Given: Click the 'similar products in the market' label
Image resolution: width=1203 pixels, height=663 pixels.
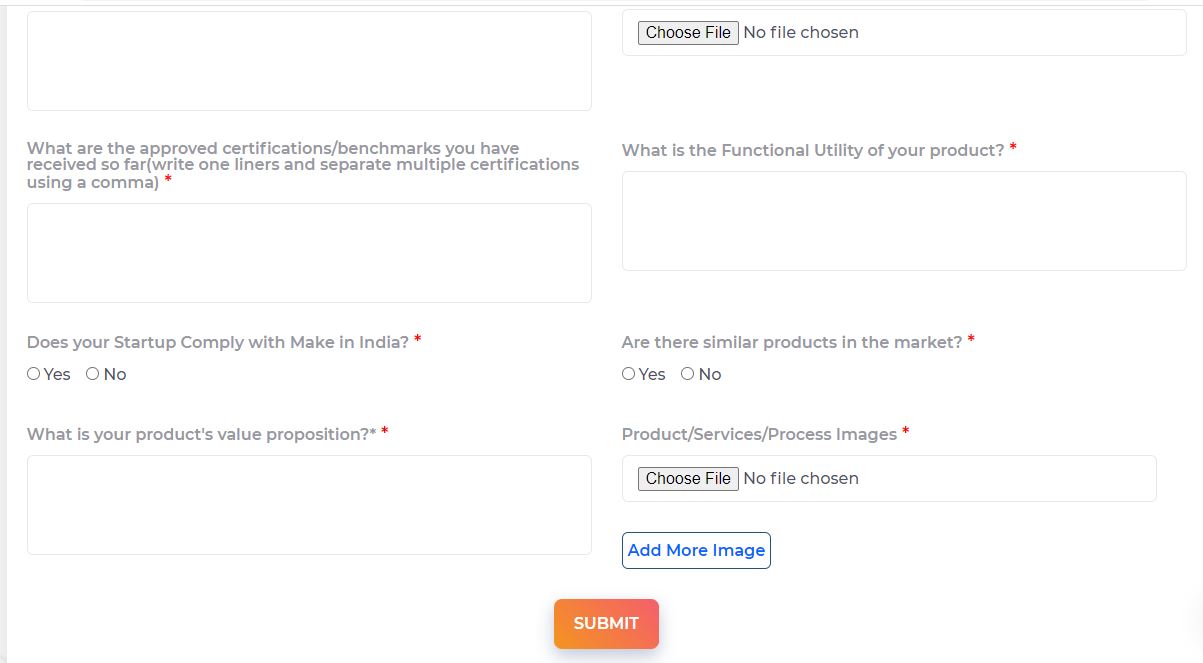Looking at the screenshot, I should tap(791, 342).
